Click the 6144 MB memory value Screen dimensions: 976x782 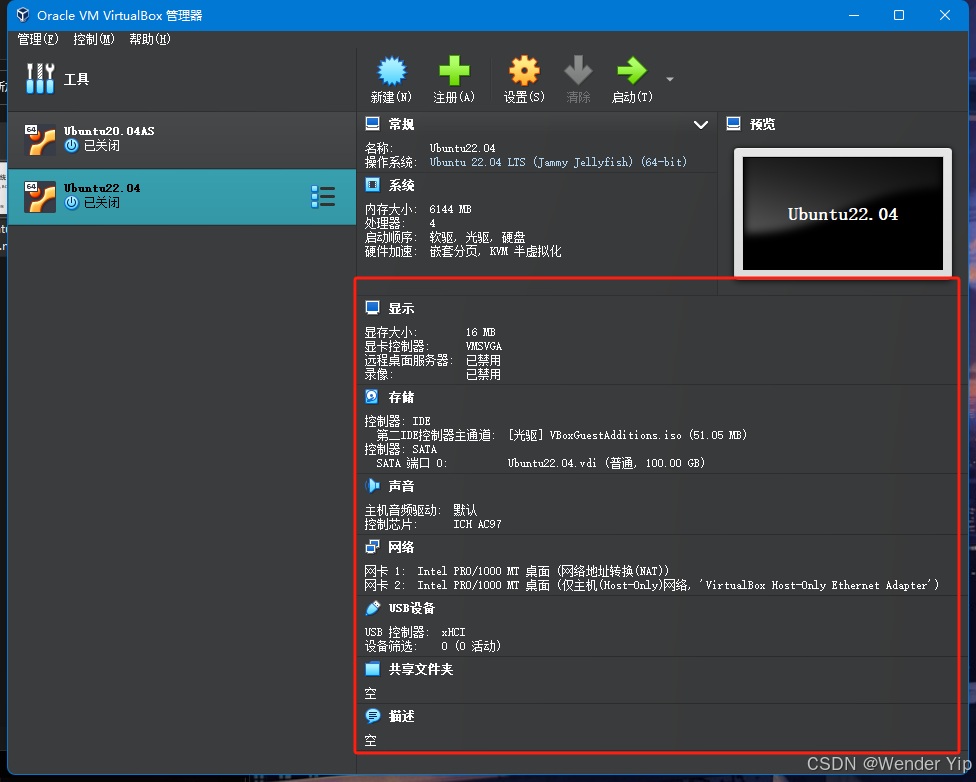pyautogui.click(x=450, y=209)
